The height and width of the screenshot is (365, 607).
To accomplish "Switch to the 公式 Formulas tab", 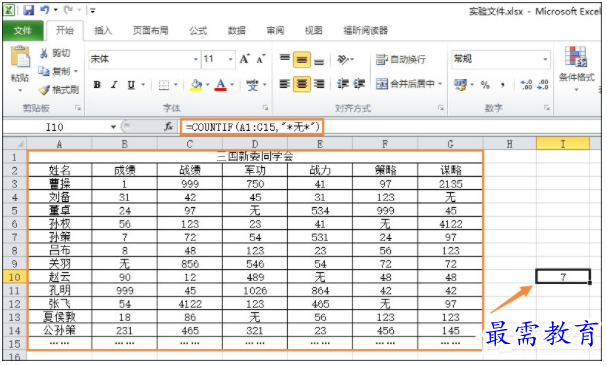I will coord(198,31).
